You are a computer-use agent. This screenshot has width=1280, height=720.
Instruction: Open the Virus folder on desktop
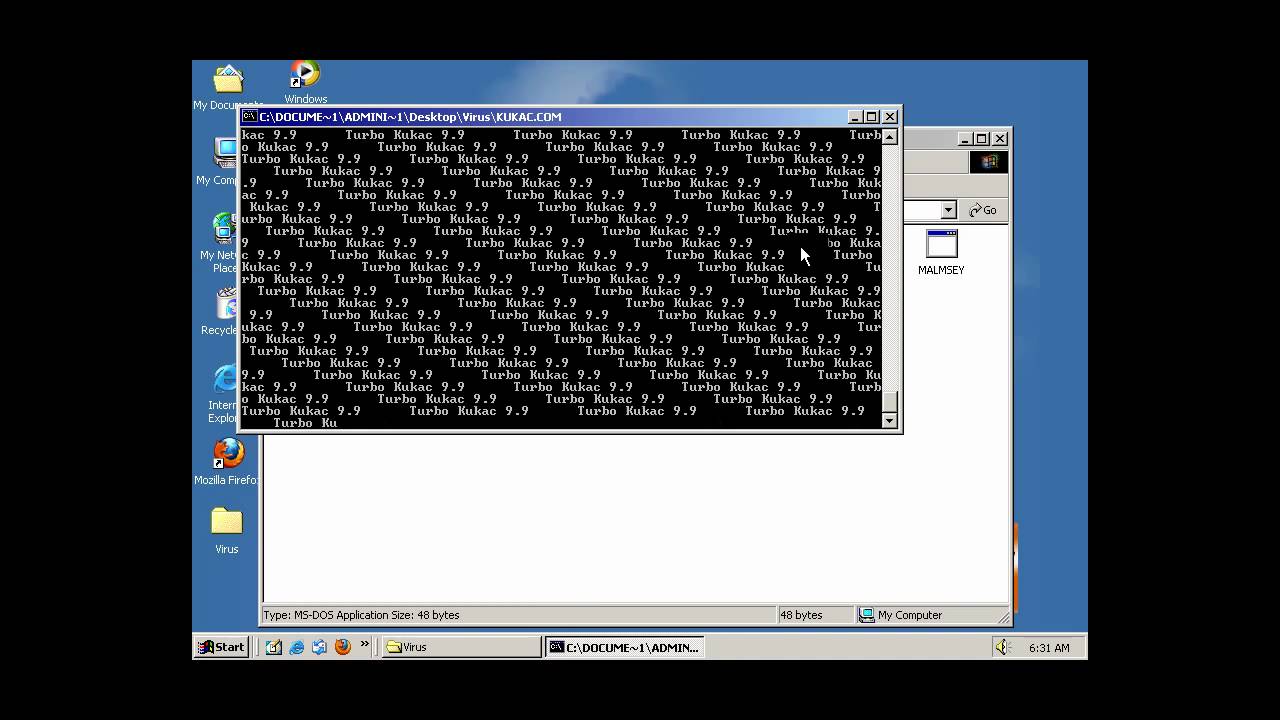[227, 530]
